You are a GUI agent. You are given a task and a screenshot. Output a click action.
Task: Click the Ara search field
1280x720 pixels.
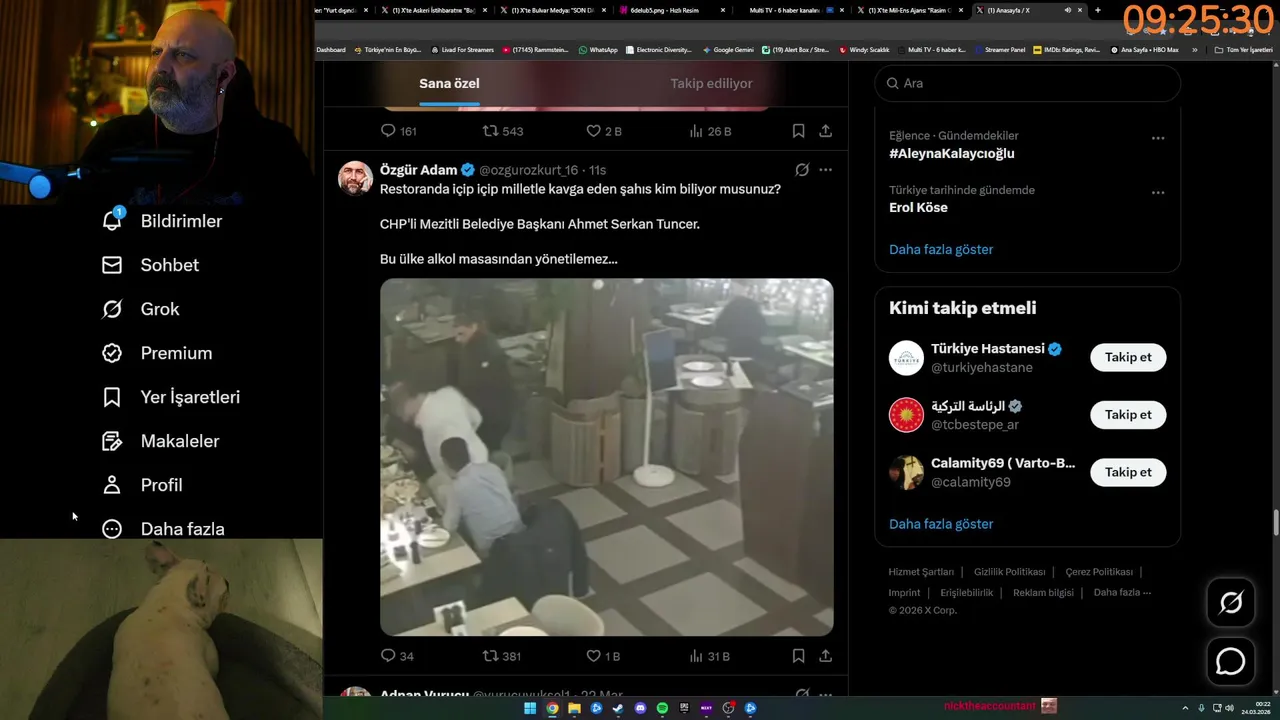[x=1028, y=83]
